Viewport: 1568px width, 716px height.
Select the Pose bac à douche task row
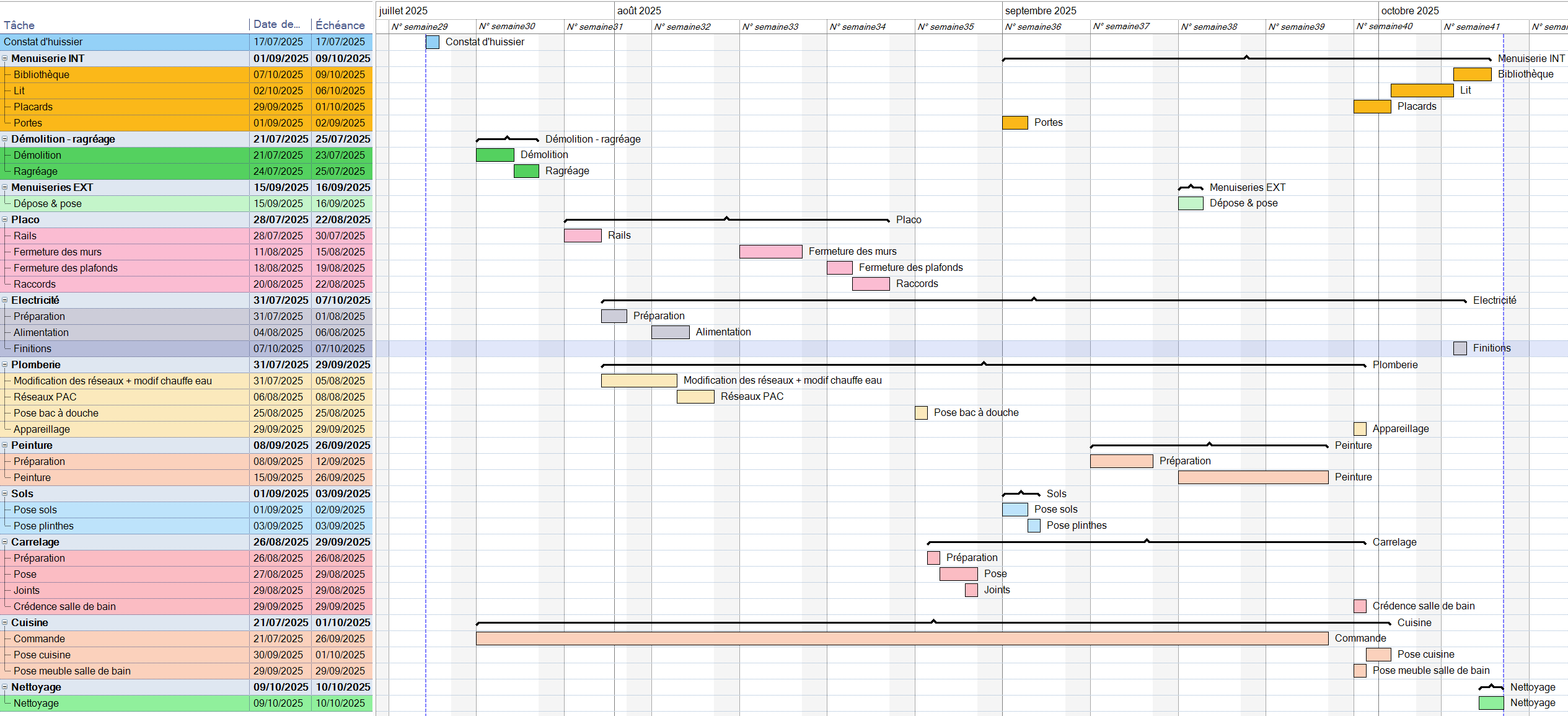pos(124,413)
